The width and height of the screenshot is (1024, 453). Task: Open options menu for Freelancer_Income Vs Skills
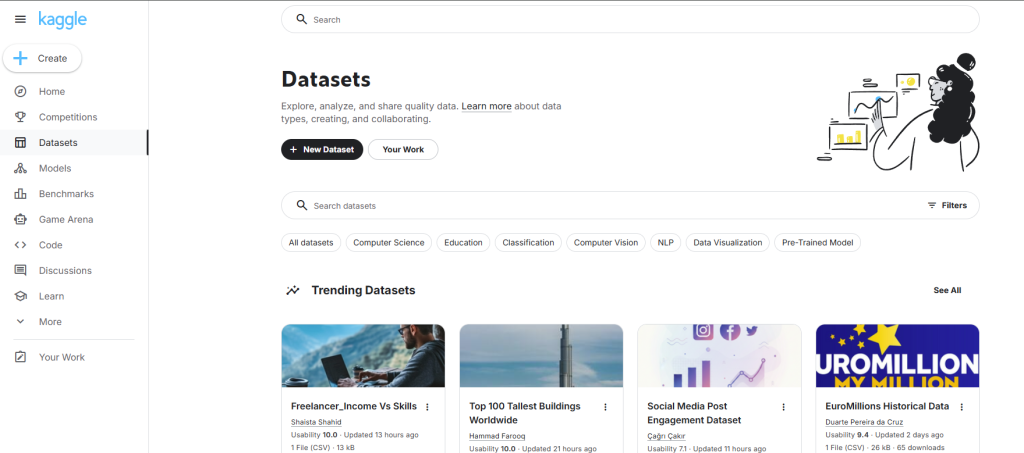(427, 407)
